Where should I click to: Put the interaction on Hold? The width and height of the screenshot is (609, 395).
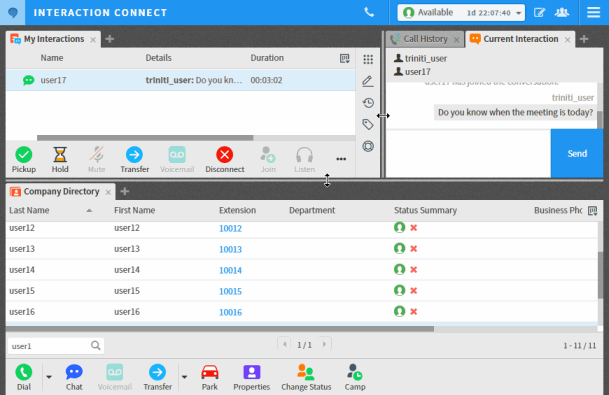click(x=60, y=159)
